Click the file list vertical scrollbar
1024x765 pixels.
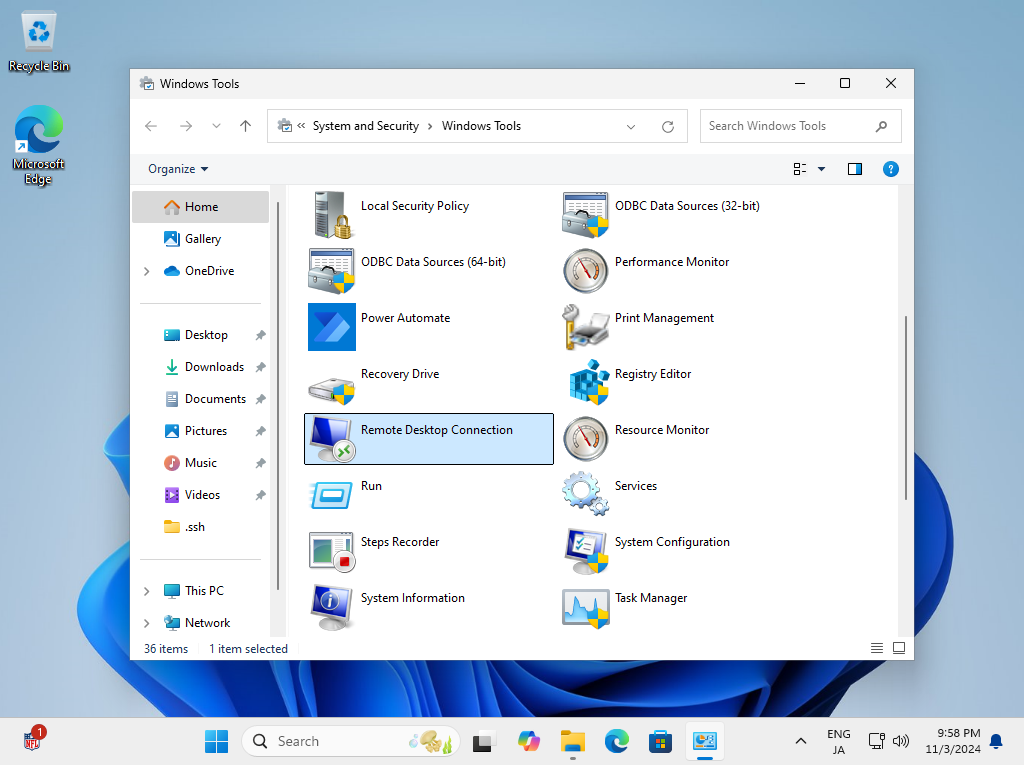click(906, 408)
